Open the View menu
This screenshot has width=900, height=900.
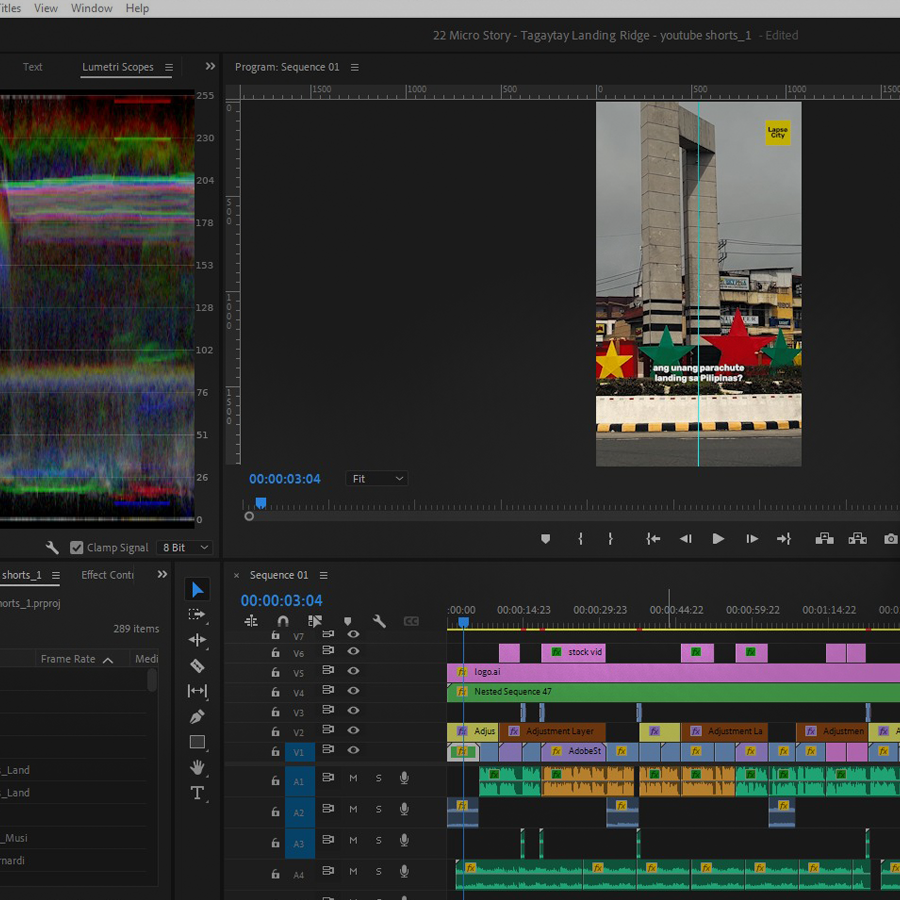point(46,8)
